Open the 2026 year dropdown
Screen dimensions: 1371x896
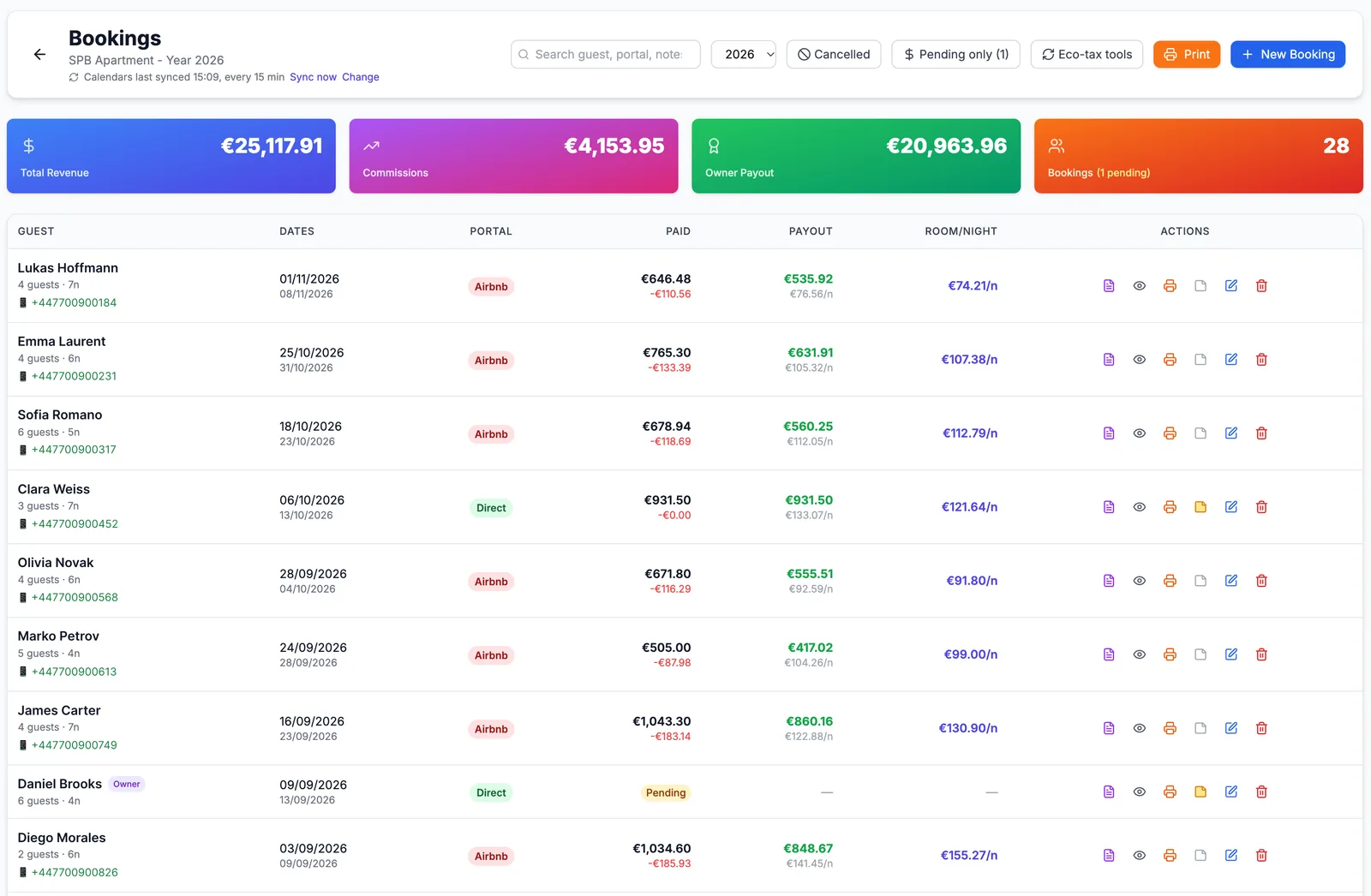[x=744, y=54]
